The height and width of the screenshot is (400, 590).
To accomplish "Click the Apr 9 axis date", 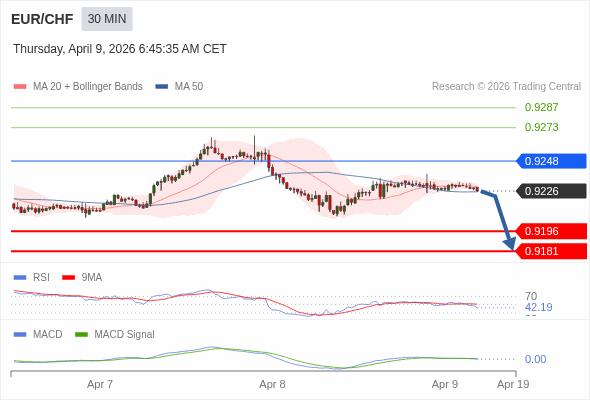I will 445,385.
